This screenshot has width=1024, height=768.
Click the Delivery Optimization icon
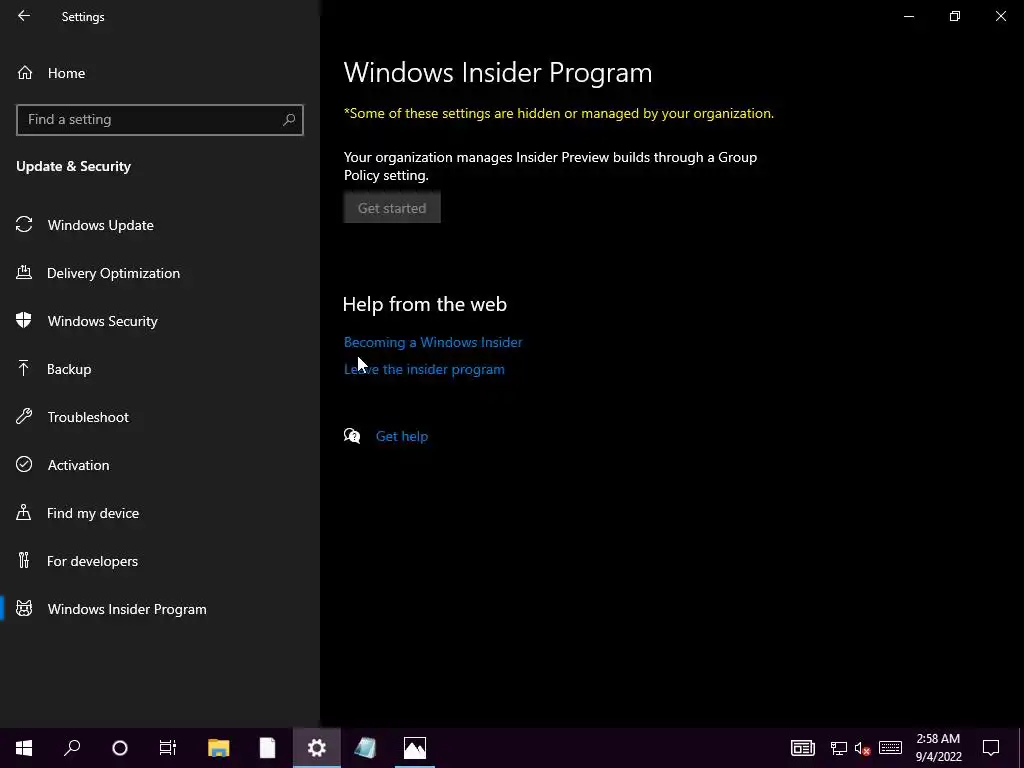point(24,272)
